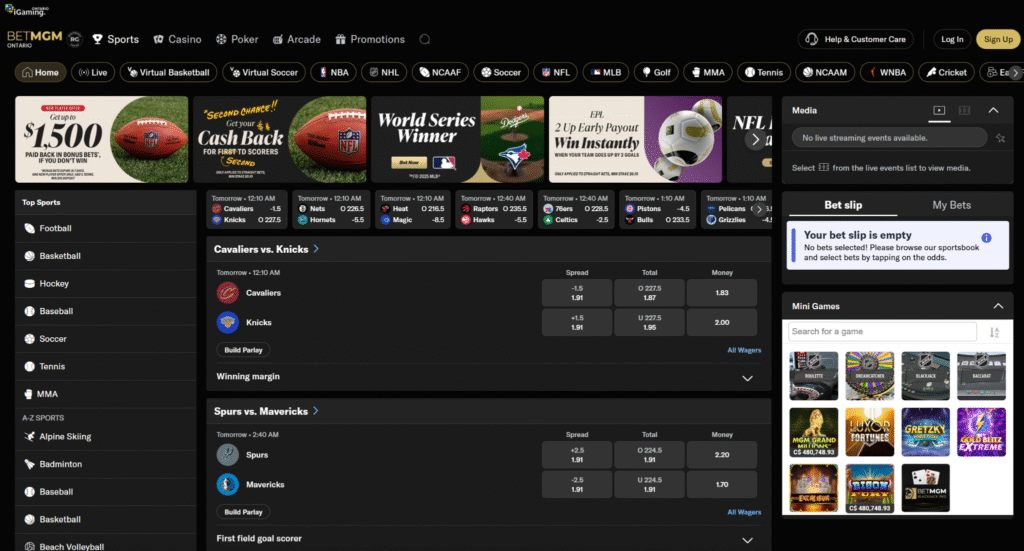Expand the Winning margin section
This screenshot has height=551, width=1024.
(747, 377)
